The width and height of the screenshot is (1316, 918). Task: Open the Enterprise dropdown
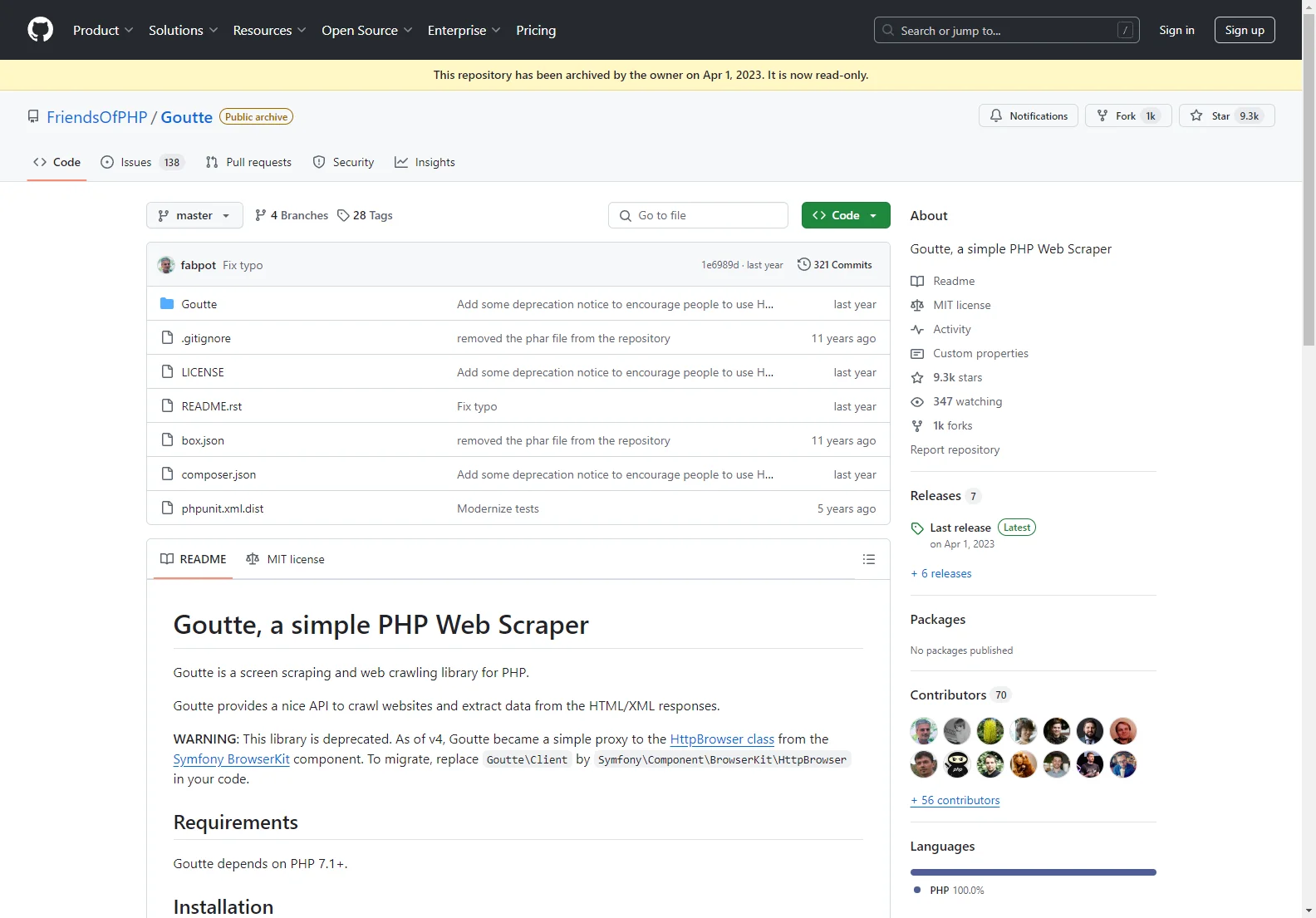pyautogui.click(x=464, y=30)
